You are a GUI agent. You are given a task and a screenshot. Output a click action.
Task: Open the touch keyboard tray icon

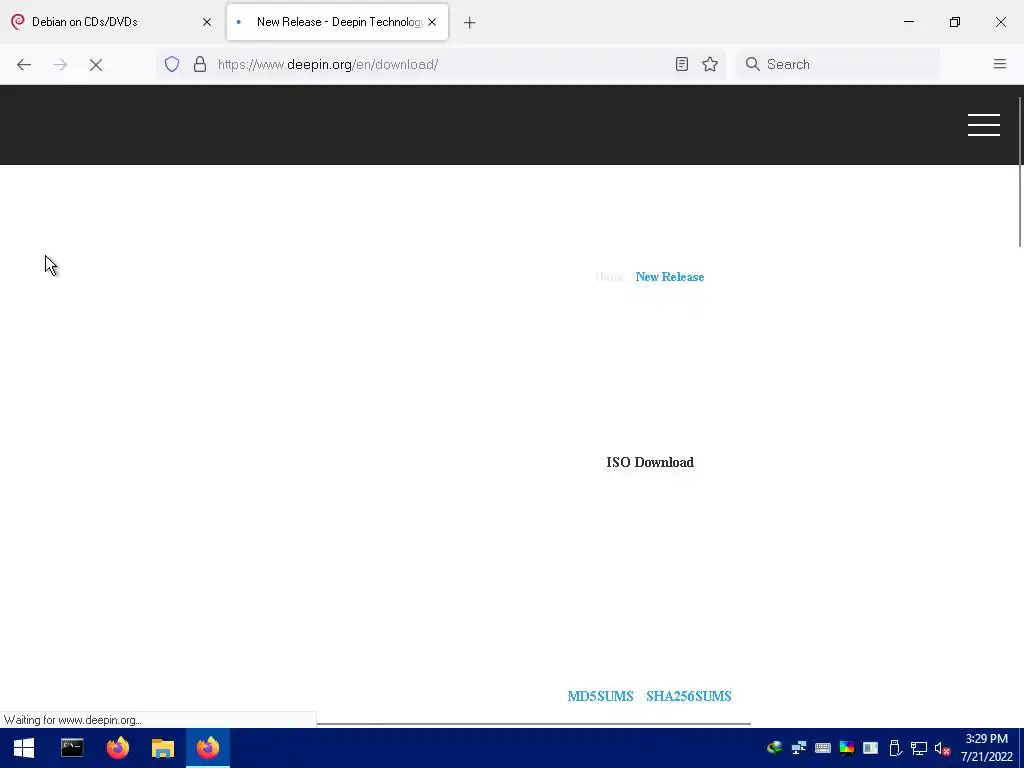point(823,748)
